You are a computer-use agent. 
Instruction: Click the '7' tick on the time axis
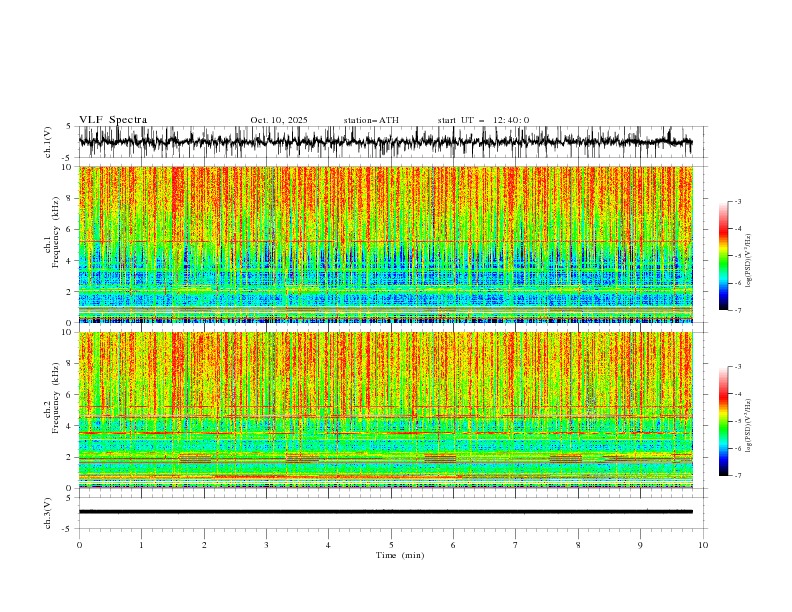pyautogui.click(x=516, y=545)
